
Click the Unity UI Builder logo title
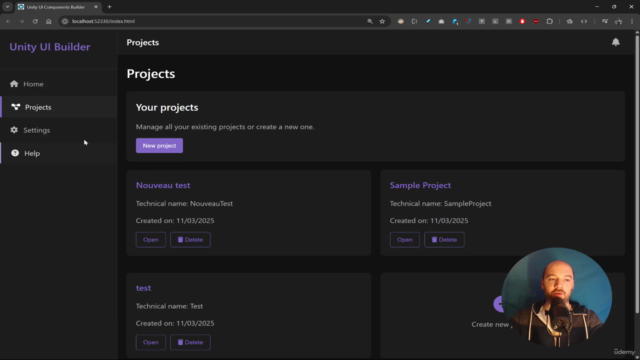tap(50, 47)
